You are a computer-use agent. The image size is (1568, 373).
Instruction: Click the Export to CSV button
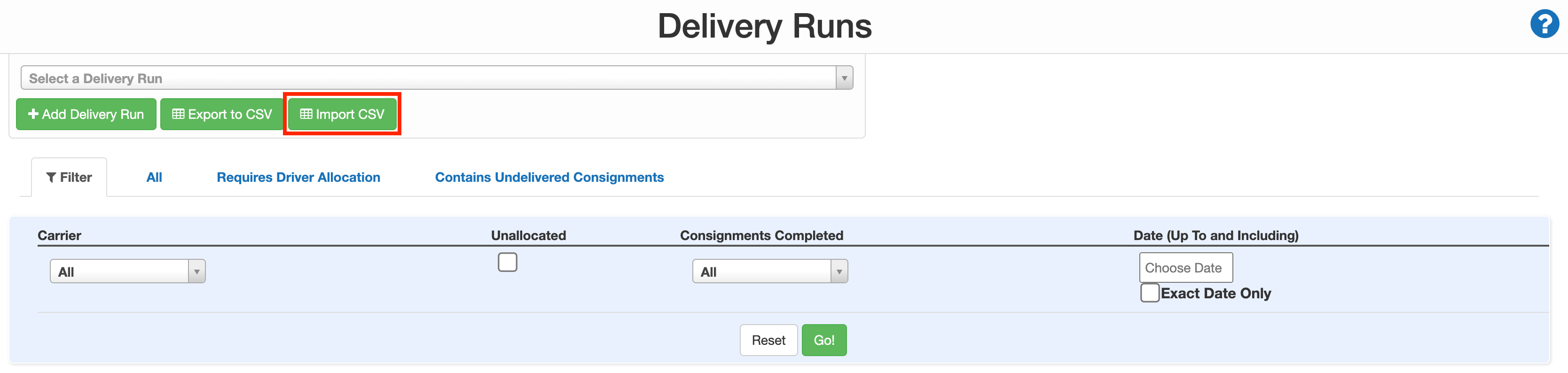[221, 114]
